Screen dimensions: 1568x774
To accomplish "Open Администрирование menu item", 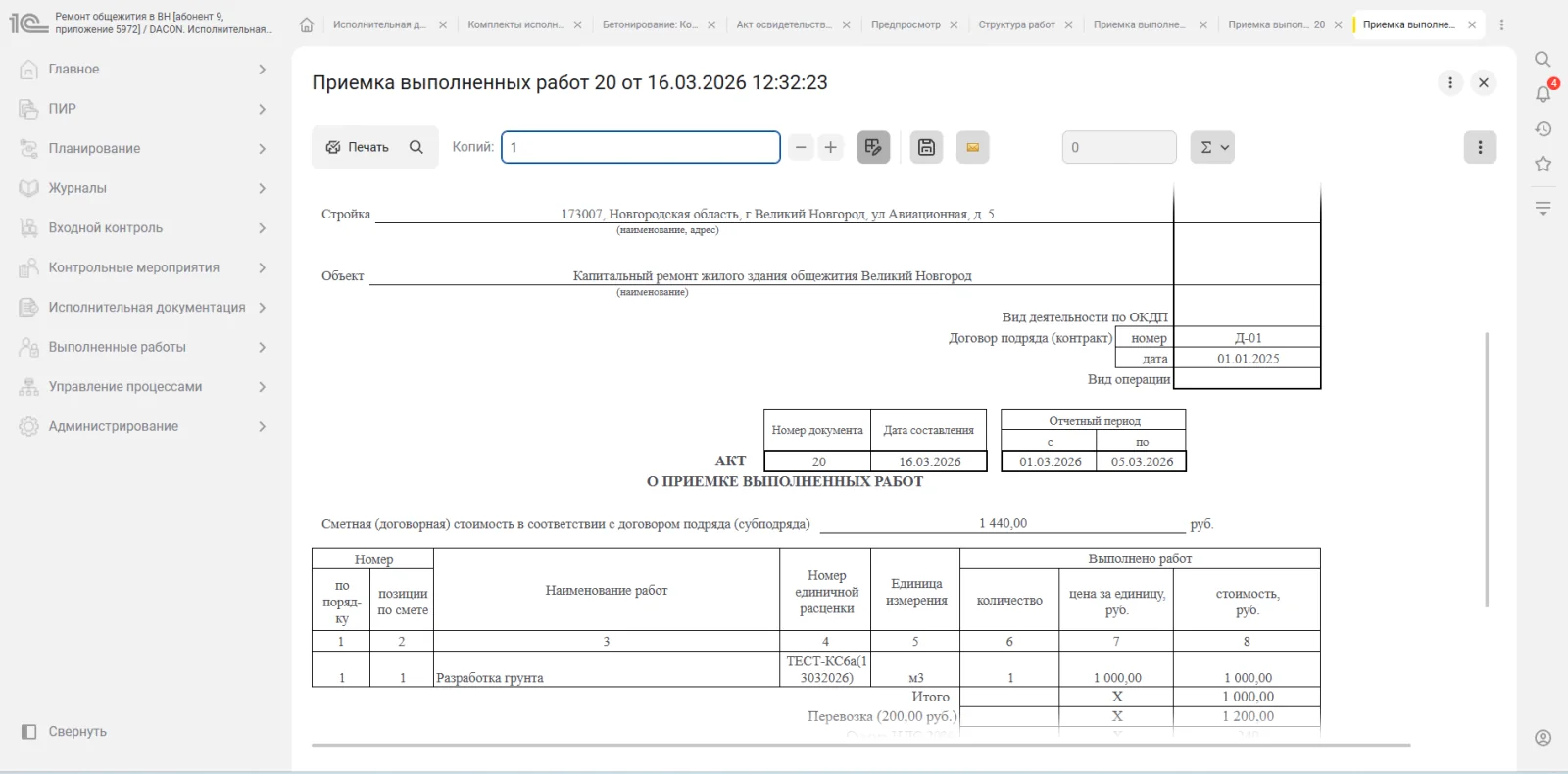I will pos(143,426).
